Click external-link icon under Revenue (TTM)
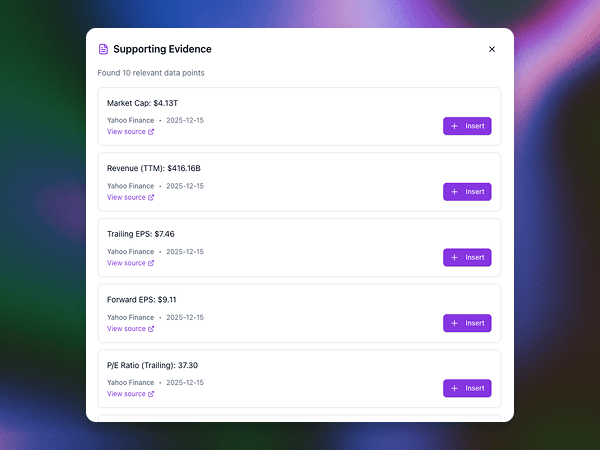The image size is (600, 450). tap(151, 197)
